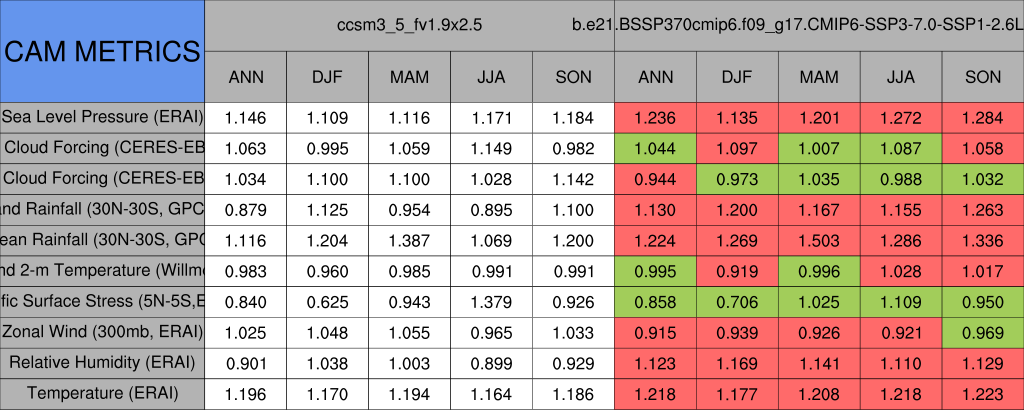Click the blue CAM METRICS header cell
This screenshot has height=410, width=1024.
[102, 50]
